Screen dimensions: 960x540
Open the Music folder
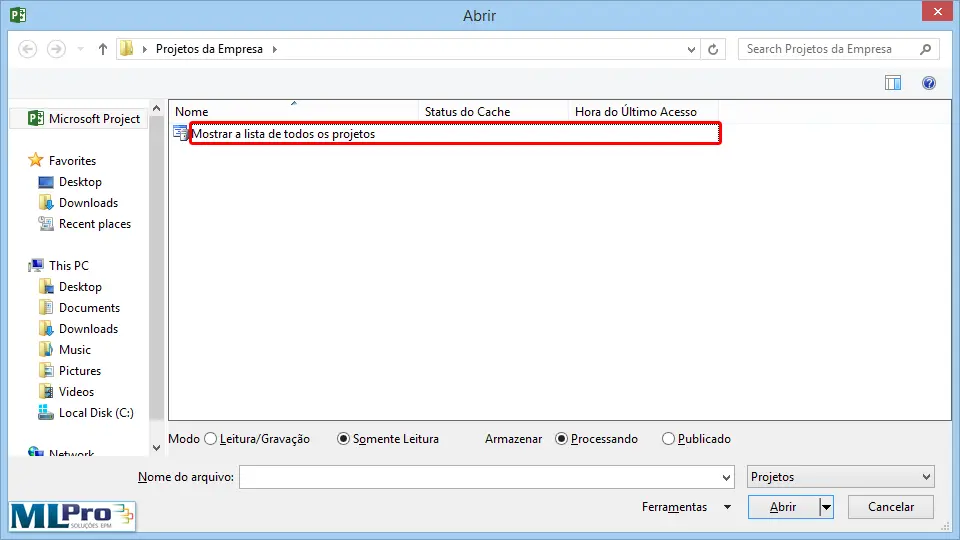64,350
